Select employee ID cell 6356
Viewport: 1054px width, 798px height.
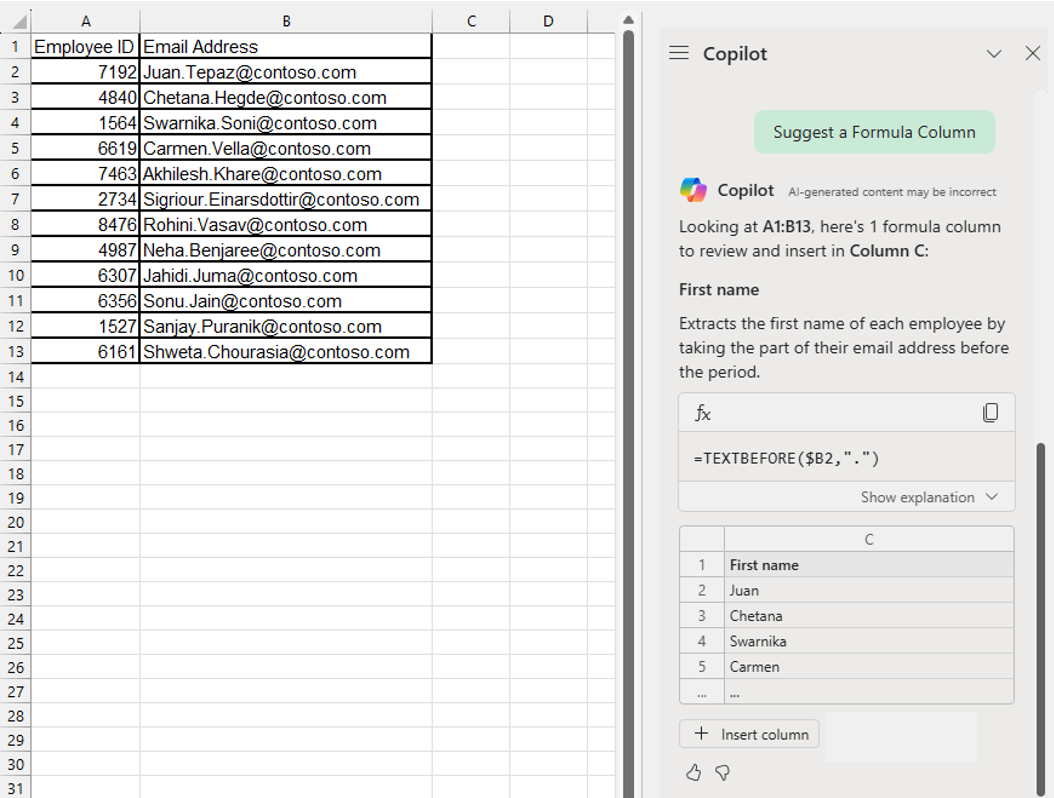[x=85, y=301]
